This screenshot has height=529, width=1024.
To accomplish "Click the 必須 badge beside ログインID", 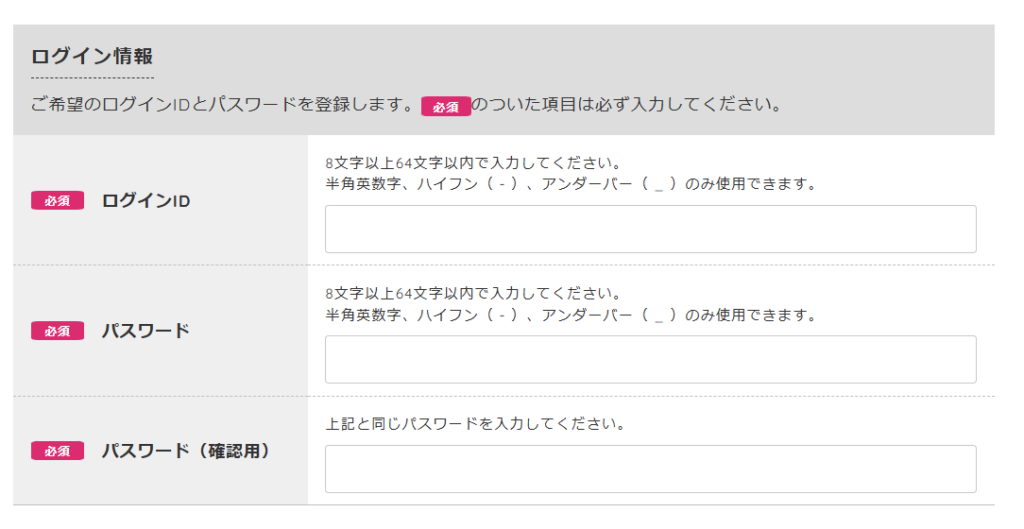I will [x=57, y=201].
